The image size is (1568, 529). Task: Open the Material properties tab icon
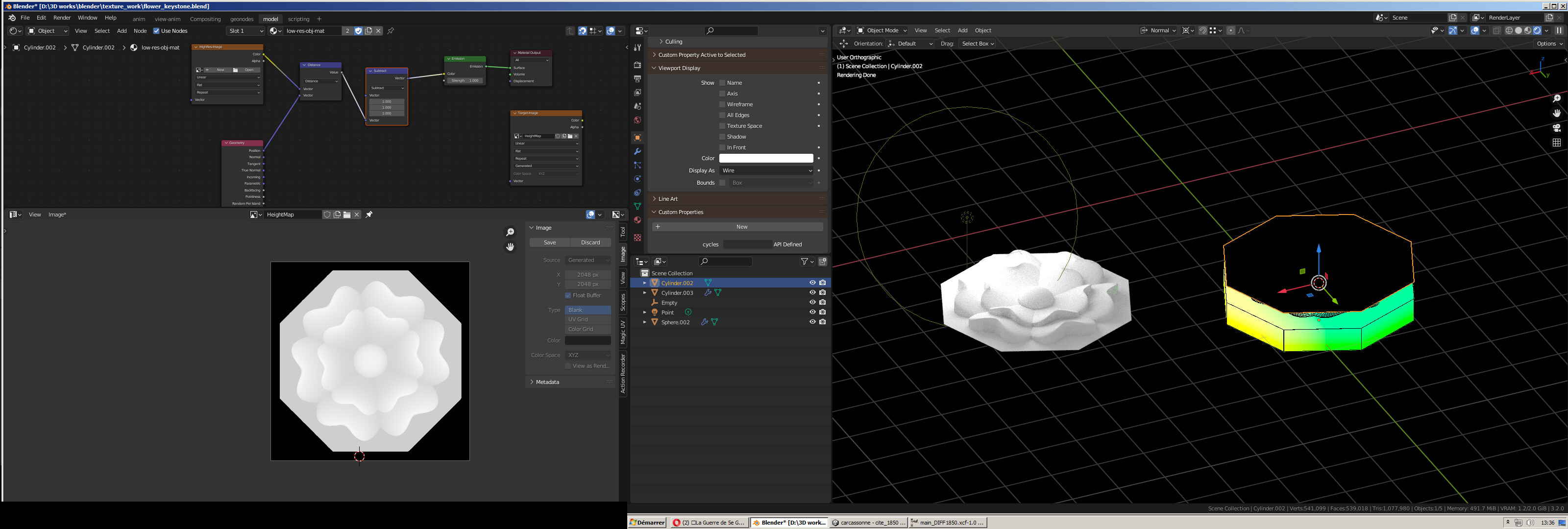pyautogui.click(x=637, y=220)
